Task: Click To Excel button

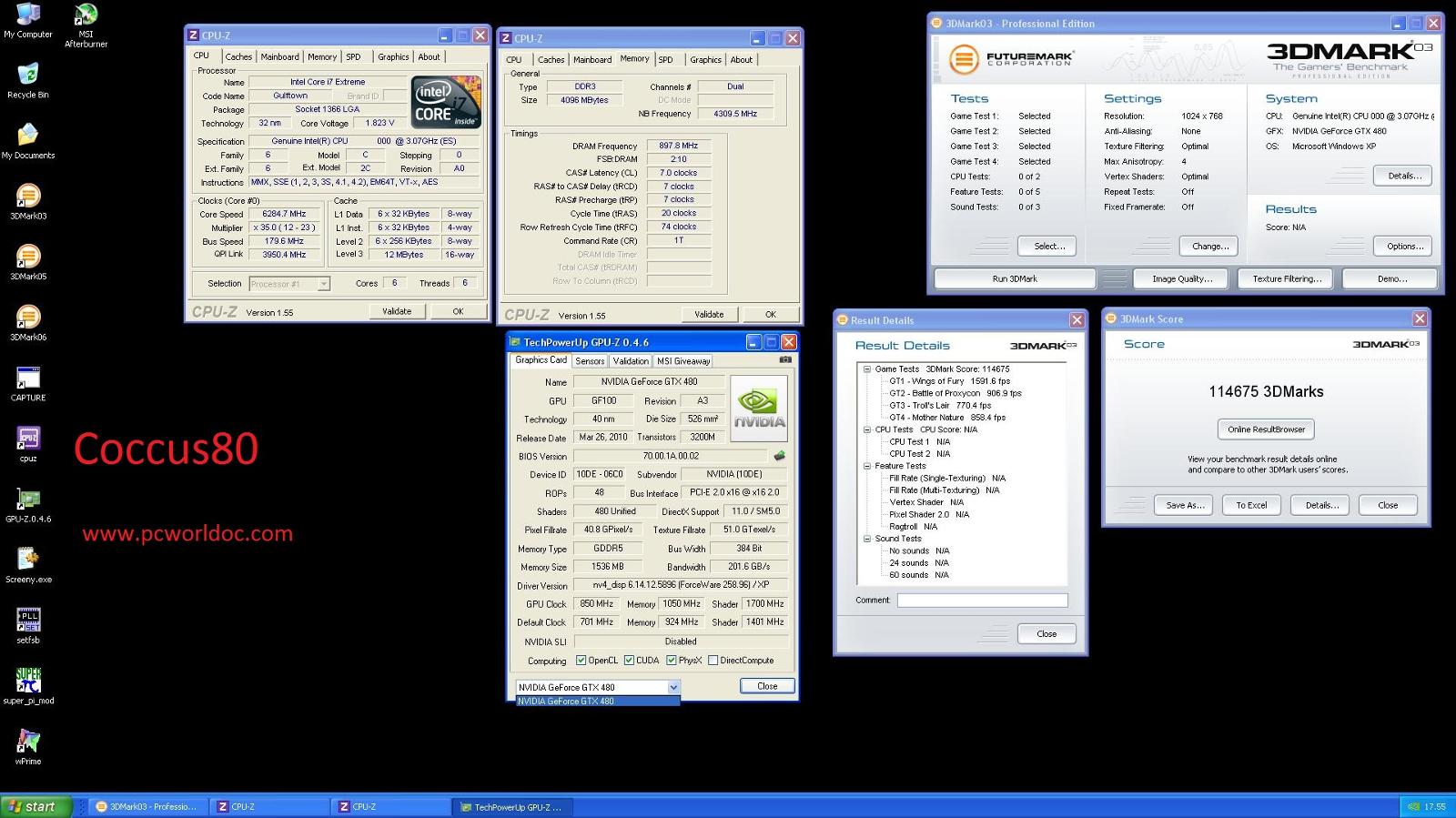Action: click(x=1251, y=505)
